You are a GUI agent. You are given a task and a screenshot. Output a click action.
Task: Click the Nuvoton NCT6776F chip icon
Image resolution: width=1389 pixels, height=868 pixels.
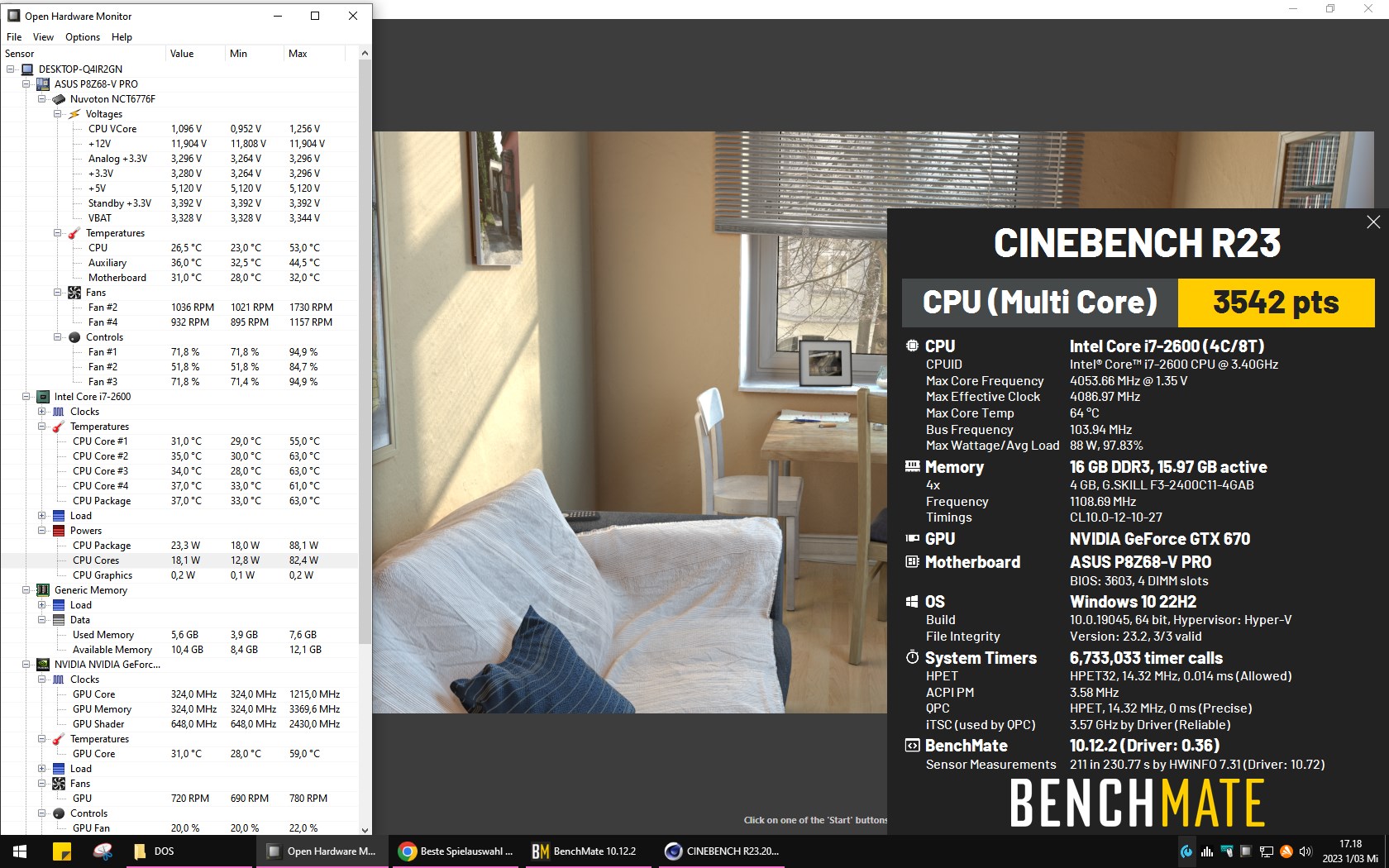pyautogui.click(x=59, y=99)
